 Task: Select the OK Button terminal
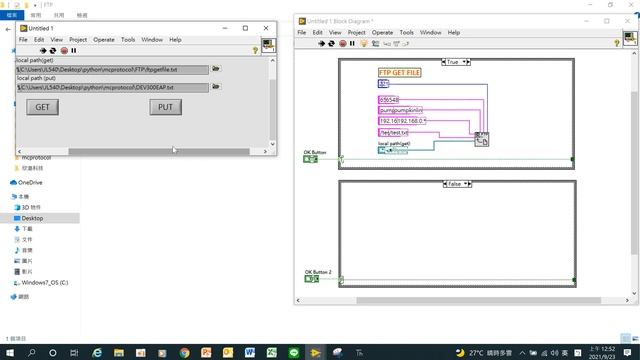(x=310, y=159)
